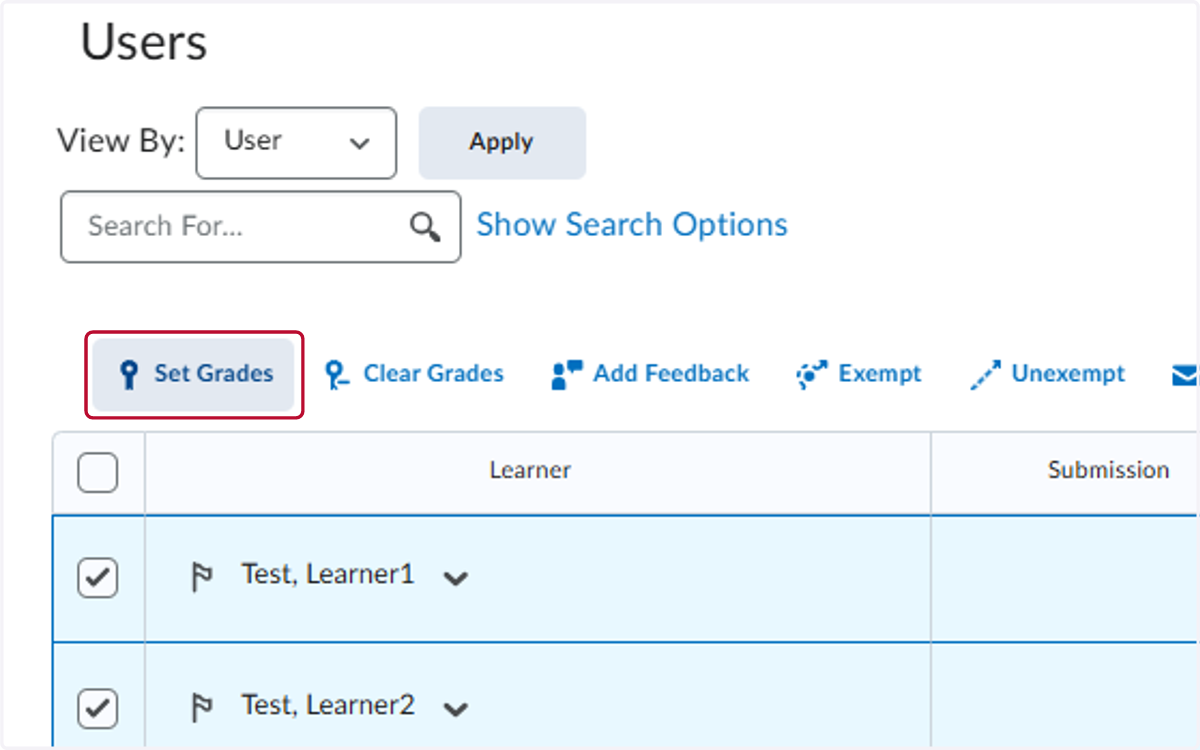Click the View By label
Screen dimensions: 1200x750
point(121,141)
